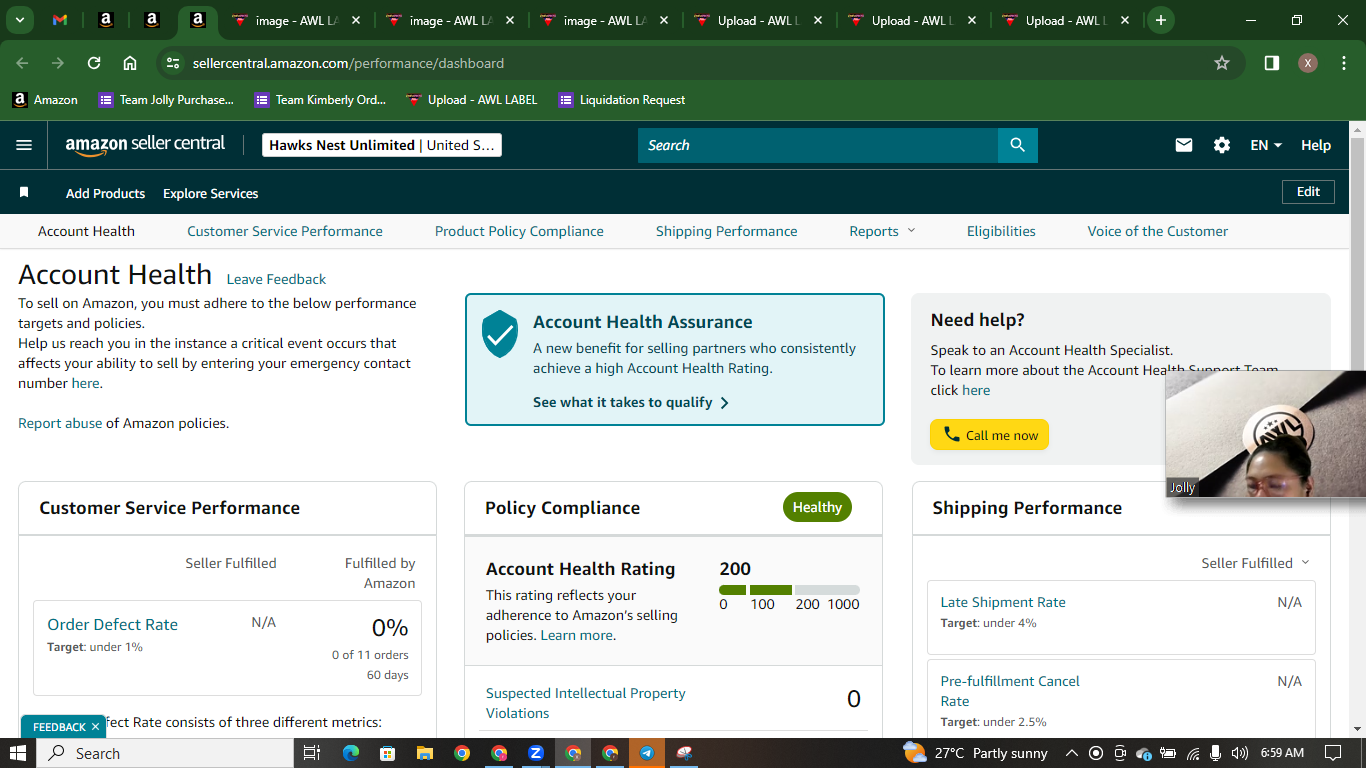Open the Leave Feedback link
The height and width of the screenshot is (768, 1366).
coord(276,279)
